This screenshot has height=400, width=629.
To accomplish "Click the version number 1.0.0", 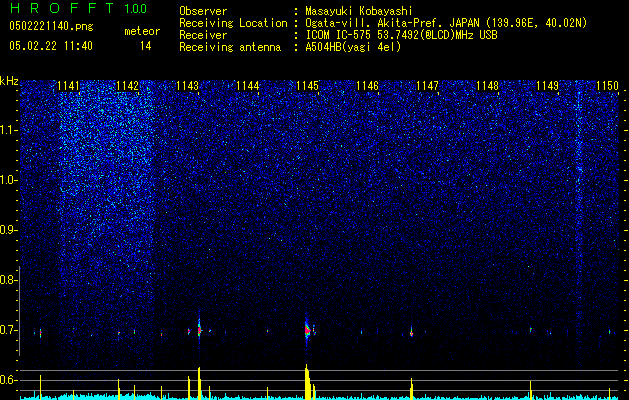I will [136, 9].
